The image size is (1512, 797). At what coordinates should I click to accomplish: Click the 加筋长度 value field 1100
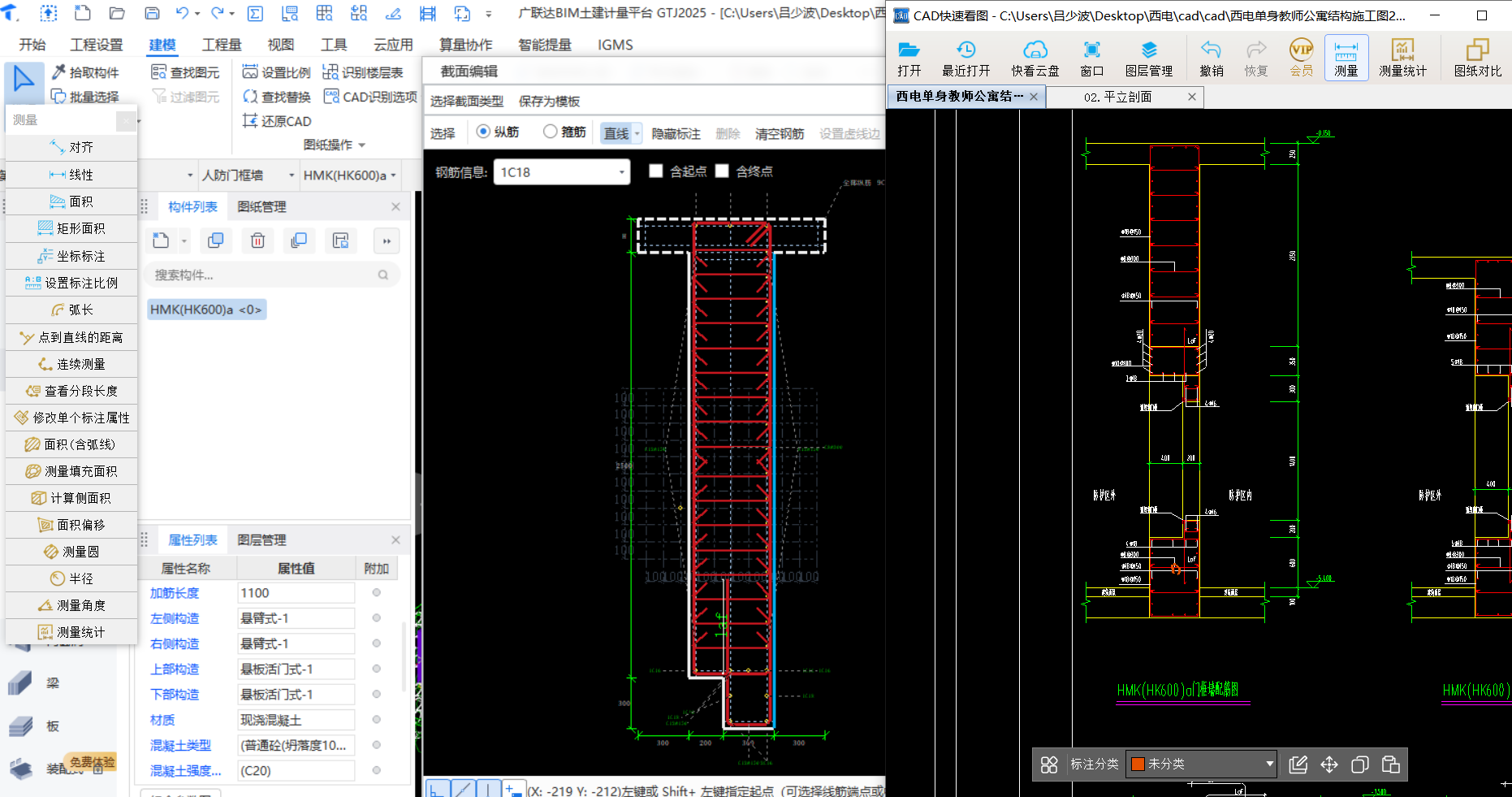tap(296, 593)
